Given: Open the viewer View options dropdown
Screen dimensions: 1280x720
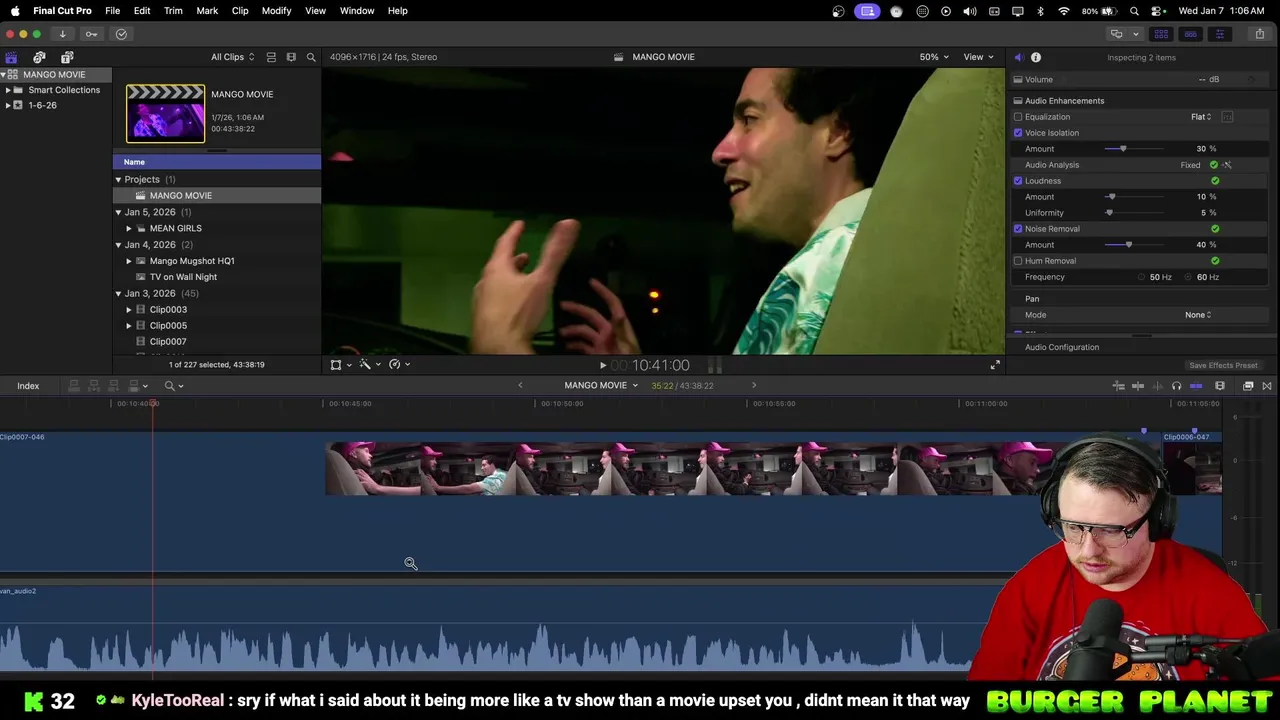Looking at the screenshot, I should (x=978, y=57).
